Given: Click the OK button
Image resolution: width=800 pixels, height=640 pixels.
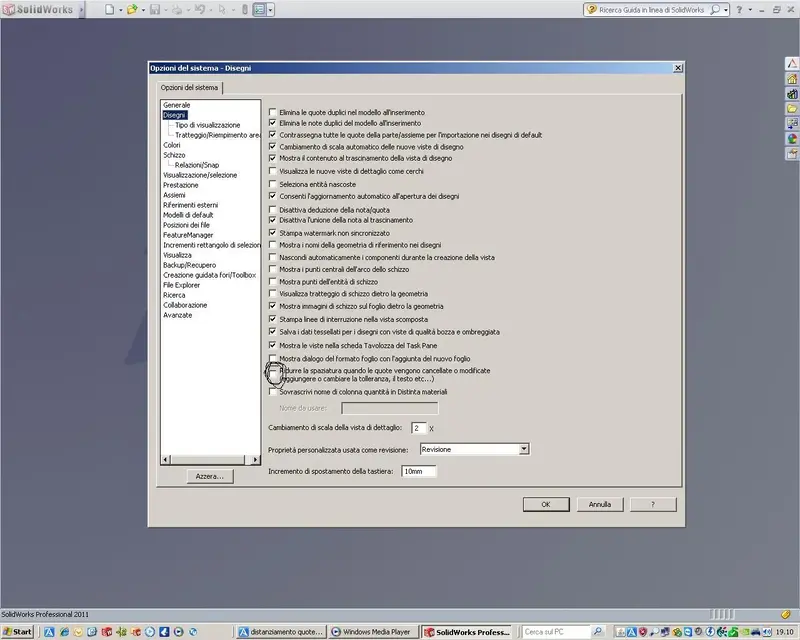Looking at the screenshot, I should coord(546,504).
